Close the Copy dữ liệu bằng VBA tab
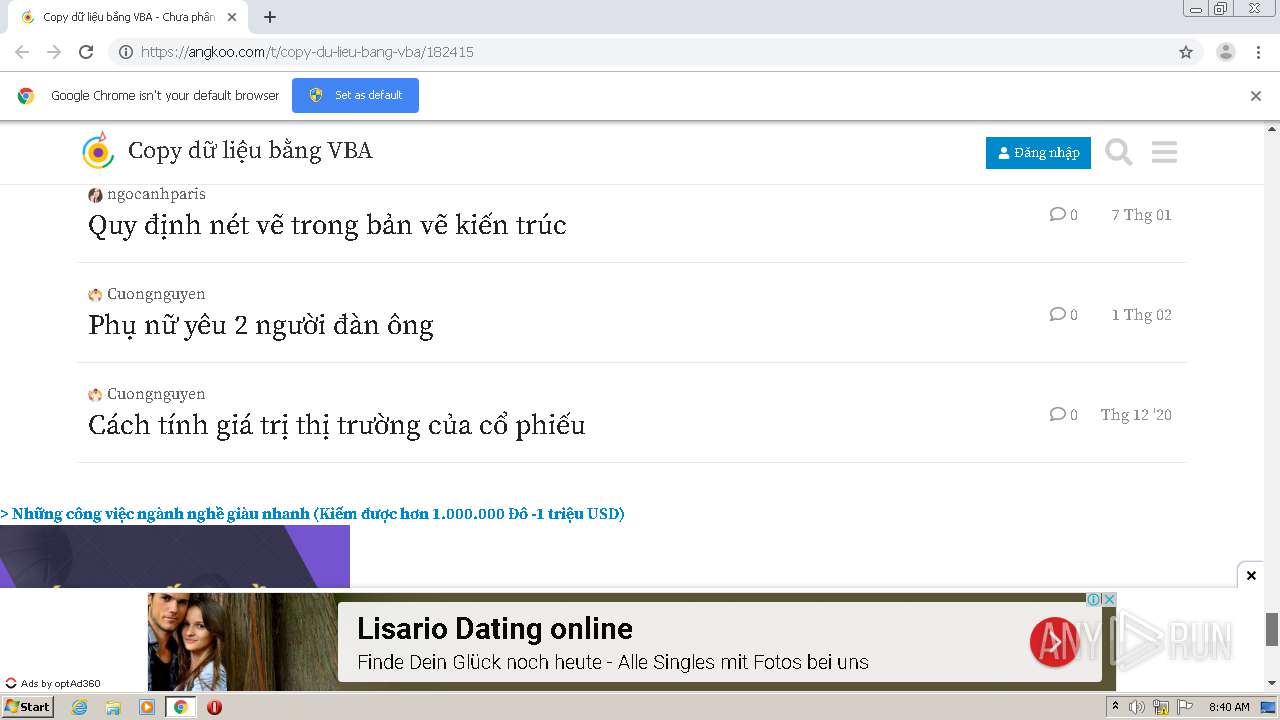Screen dimensions: 1280x720 pyautogui.click(x=233, y=17)
